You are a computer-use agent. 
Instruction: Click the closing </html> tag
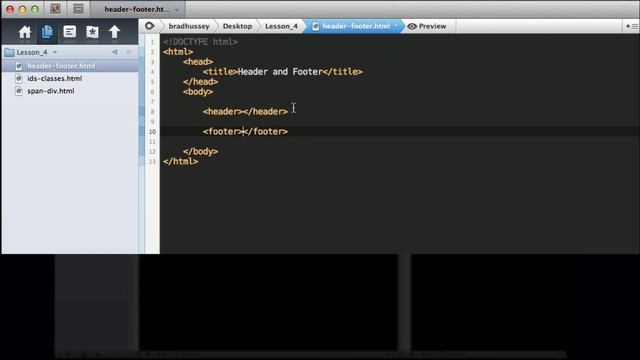(180, 162)
